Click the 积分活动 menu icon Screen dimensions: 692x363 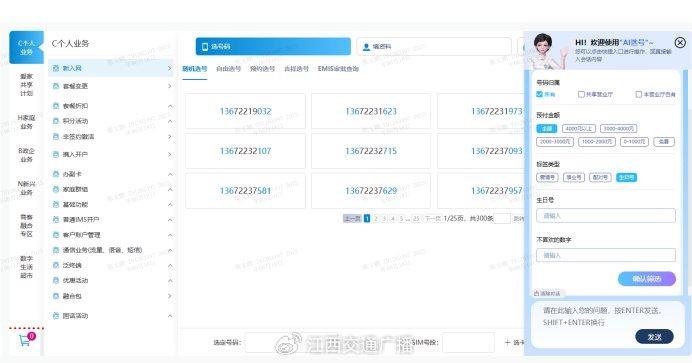click(56, 121)
